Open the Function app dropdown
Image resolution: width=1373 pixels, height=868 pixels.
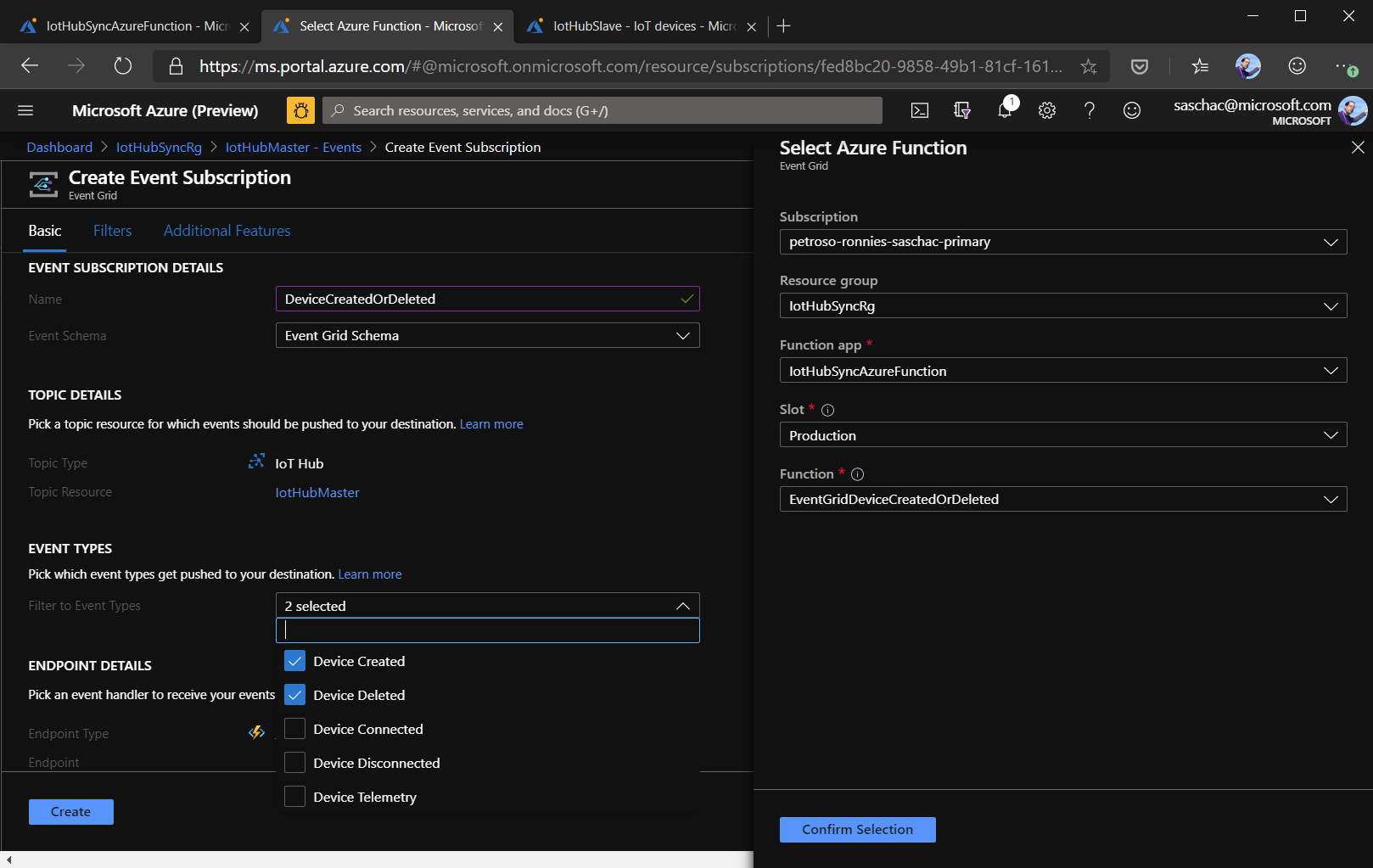[x=1062, y=371]
